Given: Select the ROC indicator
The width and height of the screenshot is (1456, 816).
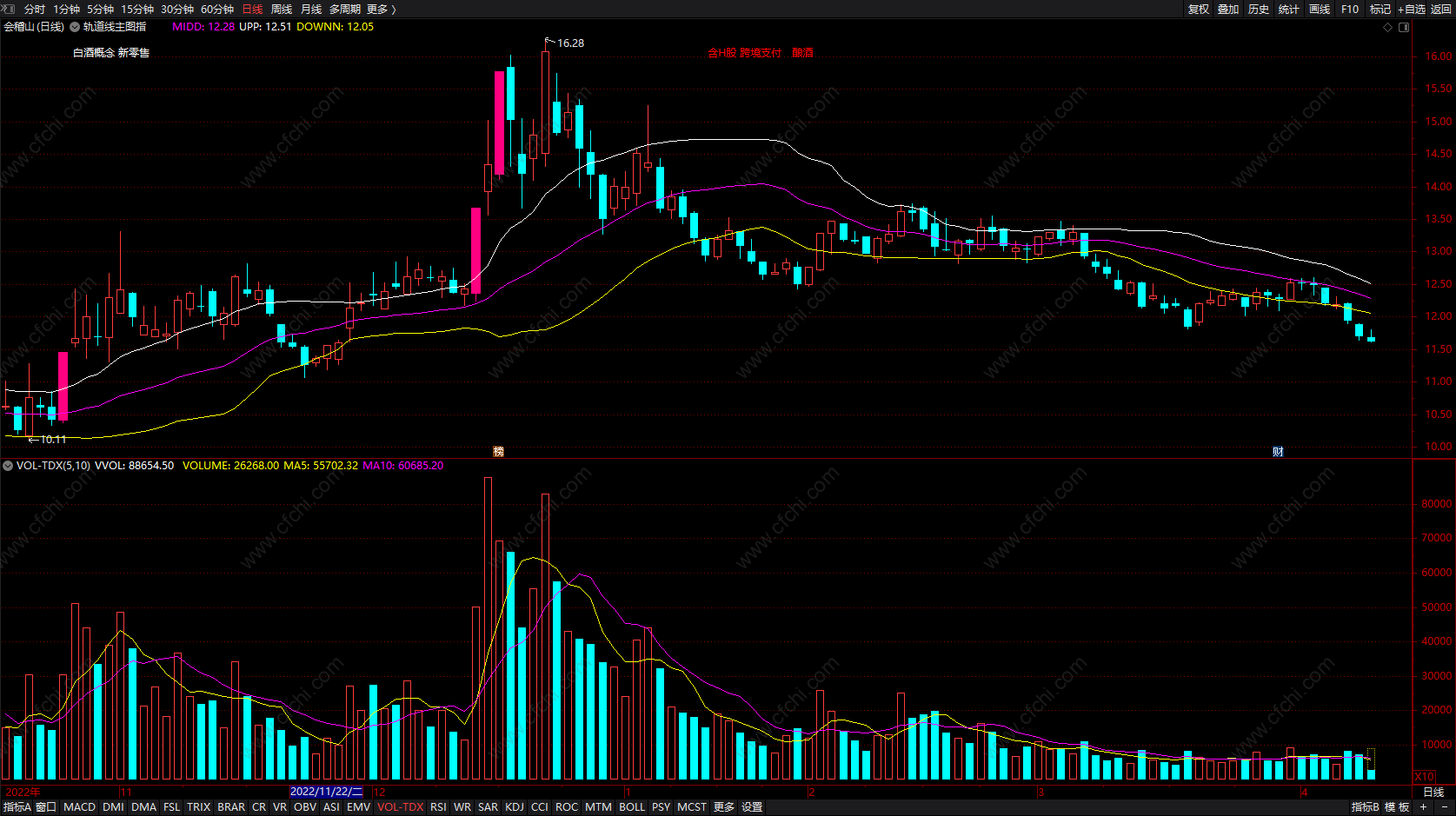Looking at the screenshot, I should pyautogui.click(x=567, y=807).
